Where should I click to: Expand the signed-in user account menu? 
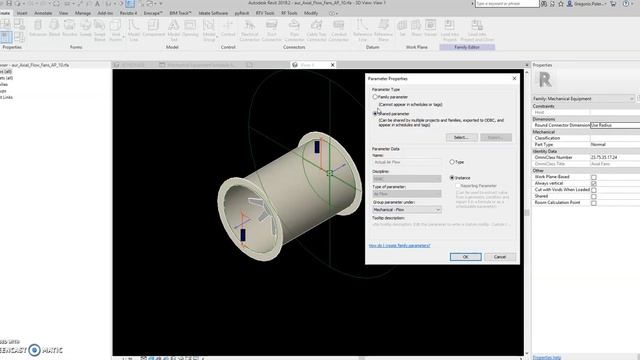pyautogui.click(x=587, y=4)
